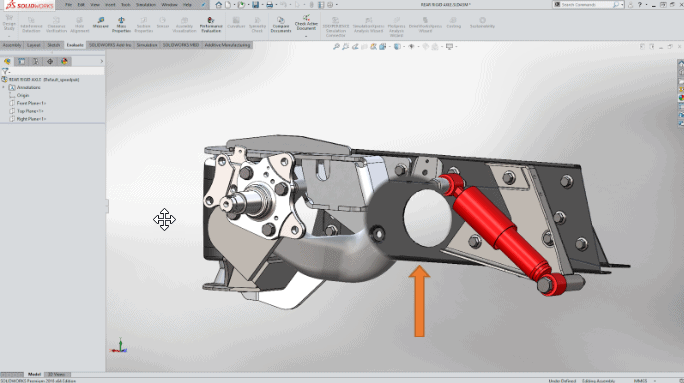Open the Tools menu
This screenshot has height=383, width=684.
[126, 5]
